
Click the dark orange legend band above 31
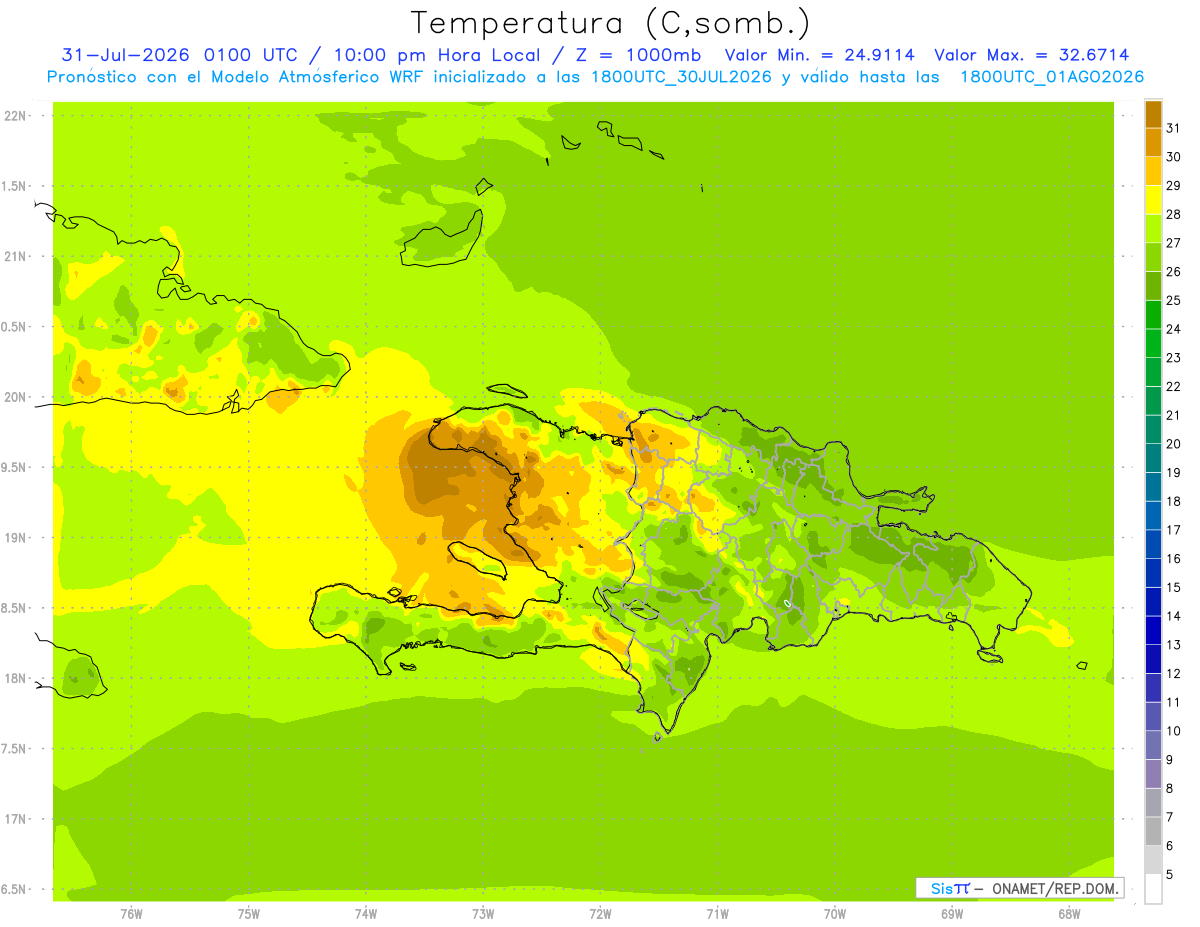[x=1153, y=114]
